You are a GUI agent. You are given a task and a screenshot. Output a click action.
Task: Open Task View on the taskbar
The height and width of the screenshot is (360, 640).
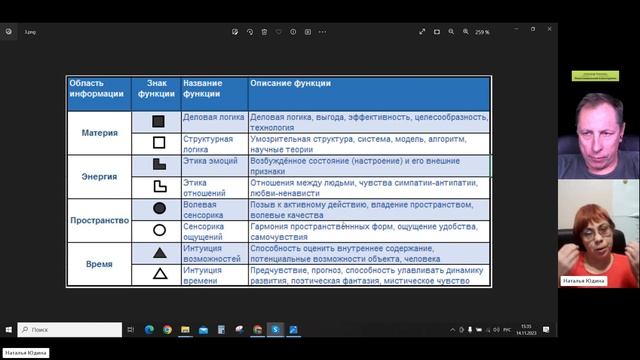pyautogui.click(x=131, y=329)
